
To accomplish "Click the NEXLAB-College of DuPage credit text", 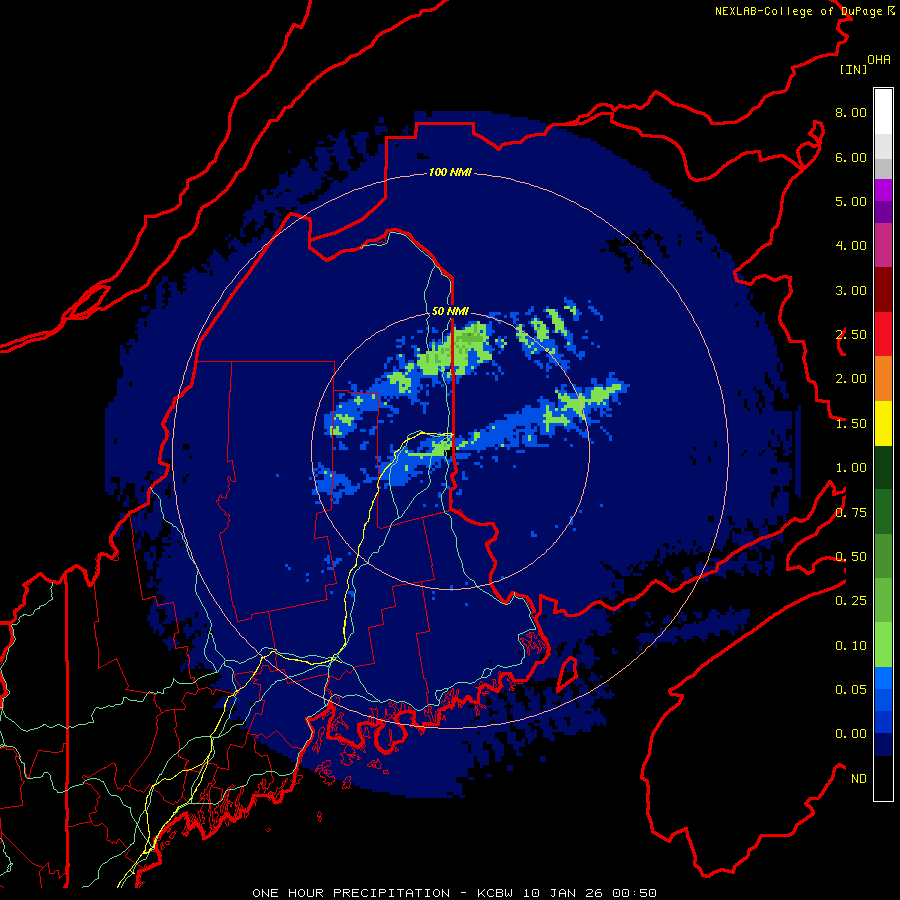I will 804,11.
